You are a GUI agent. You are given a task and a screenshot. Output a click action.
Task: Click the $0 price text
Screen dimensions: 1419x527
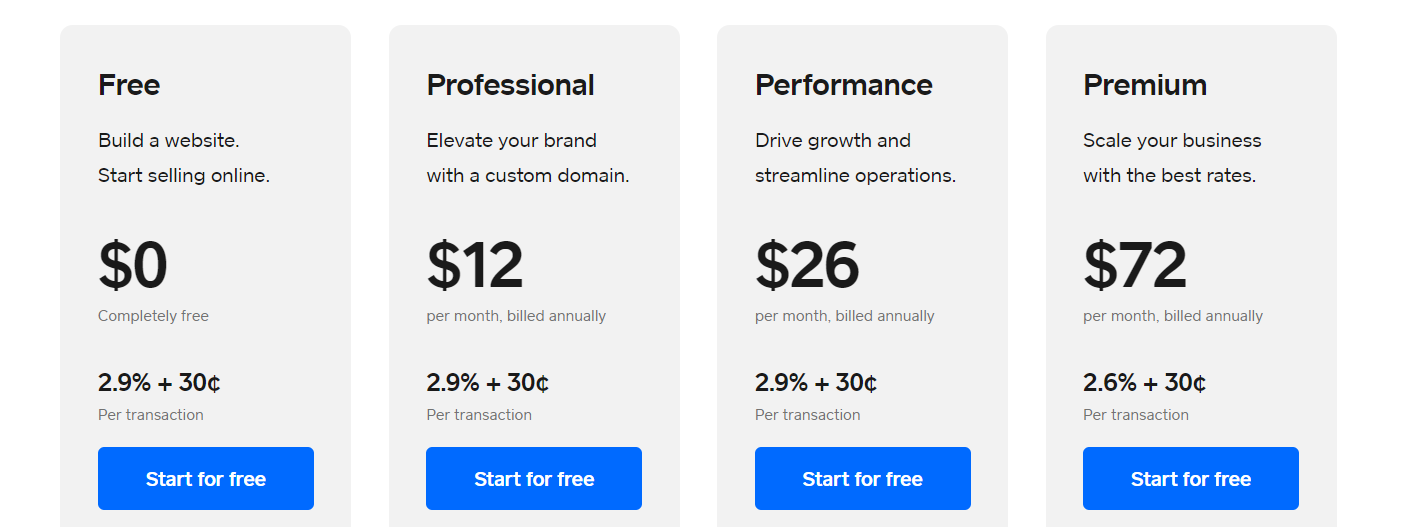[x=133, y=266]
